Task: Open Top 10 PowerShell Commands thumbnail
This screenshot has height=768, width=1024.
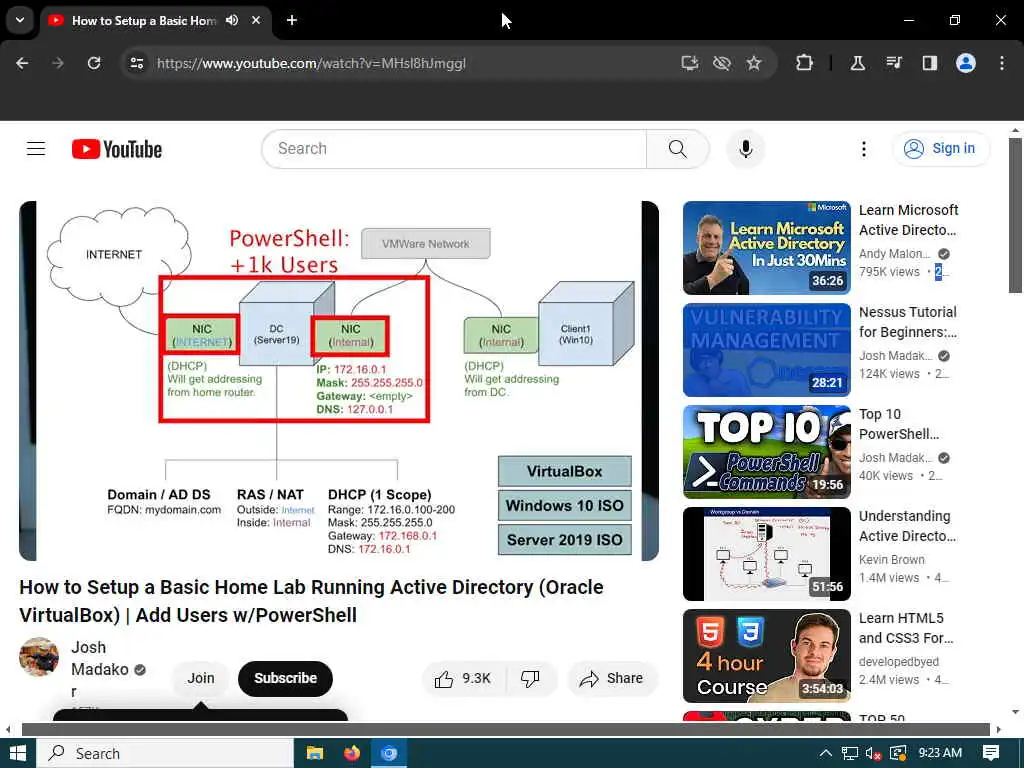Action: point(767,452)
